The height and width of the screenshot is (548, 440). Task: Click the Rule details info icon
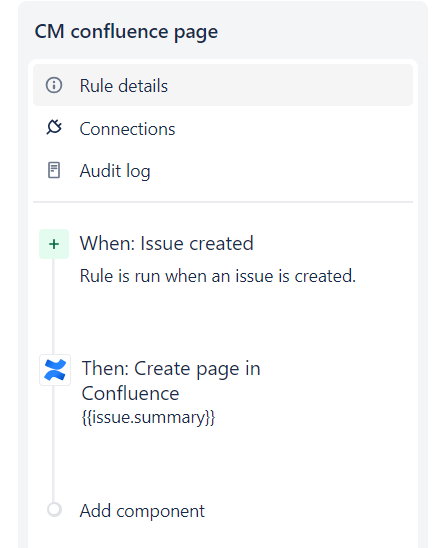54,85
